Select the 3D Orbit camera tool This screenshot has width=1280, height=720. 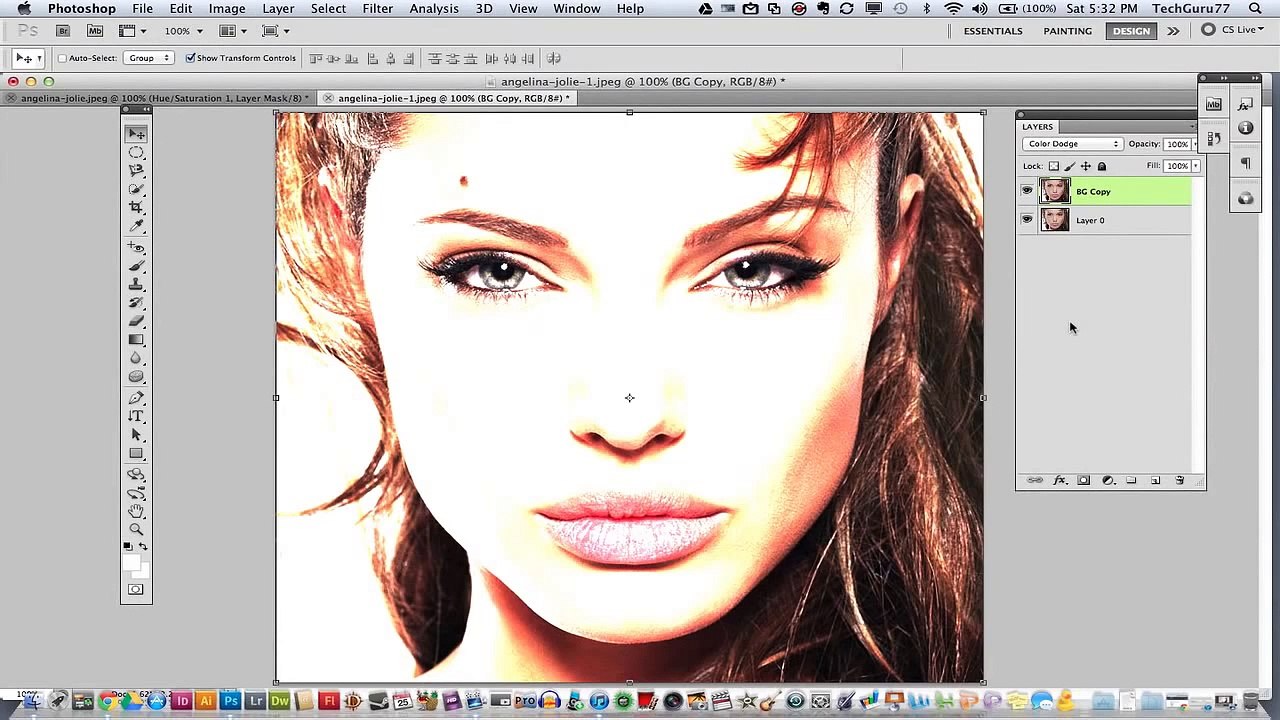point(136,493)
